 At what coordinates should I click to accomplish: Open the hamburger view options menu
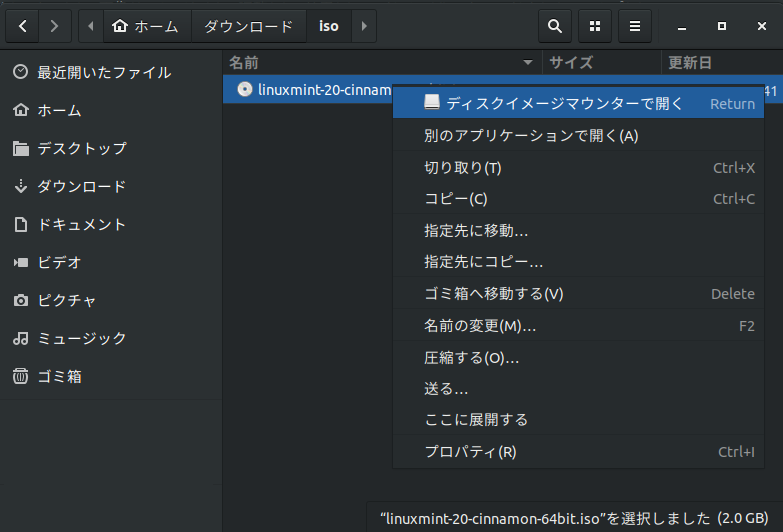tap(635, 26)
